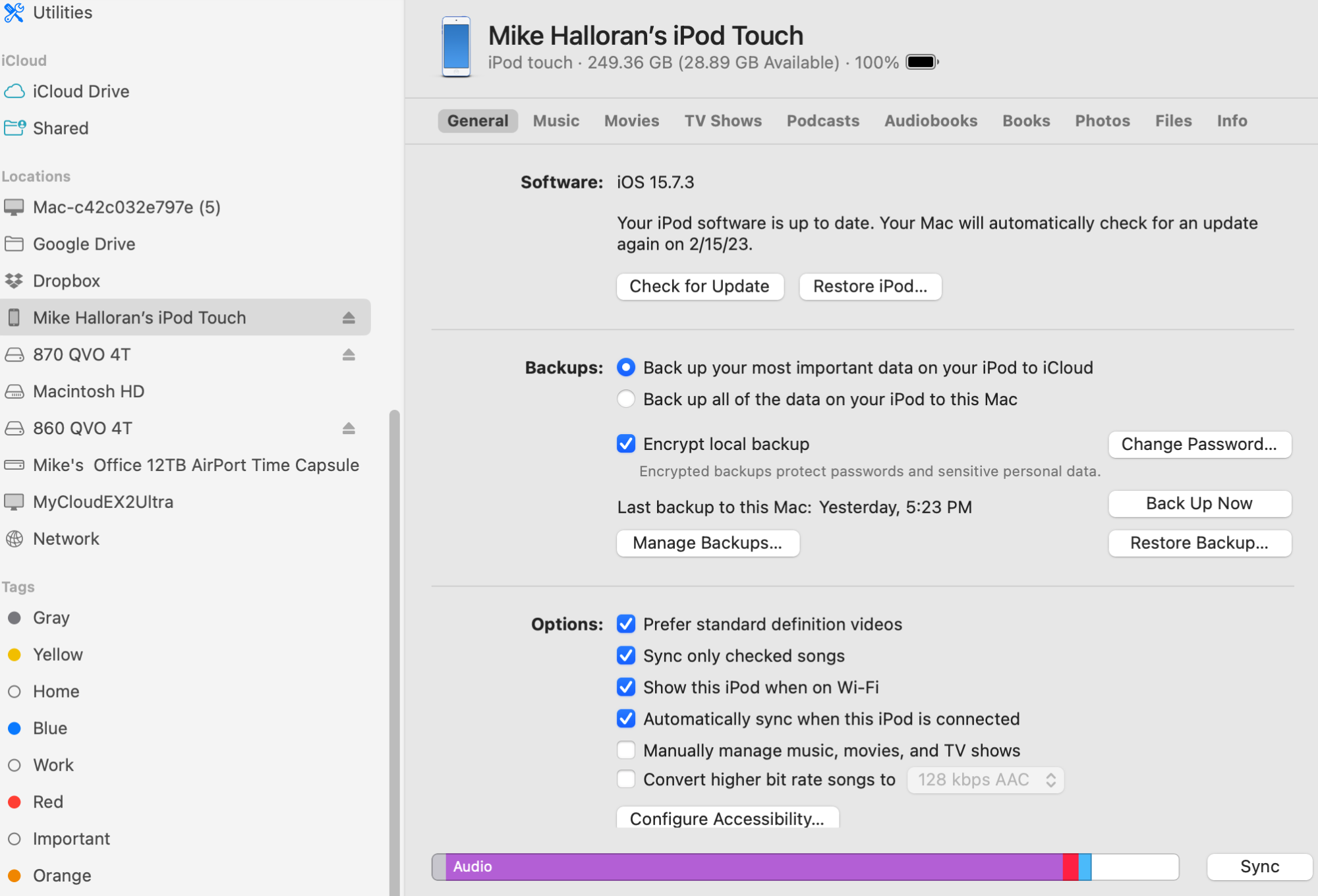Image resolution: width=1318 pixels, height=896 pixels.
Task: Switch to the Music tab
Action: point(556,121)
